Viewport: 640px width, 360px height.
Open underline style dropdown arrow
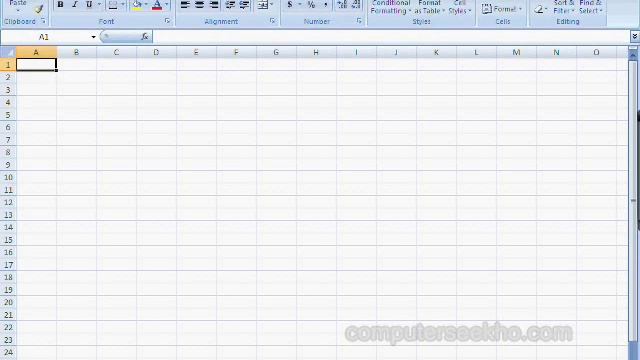click(99, 4)
